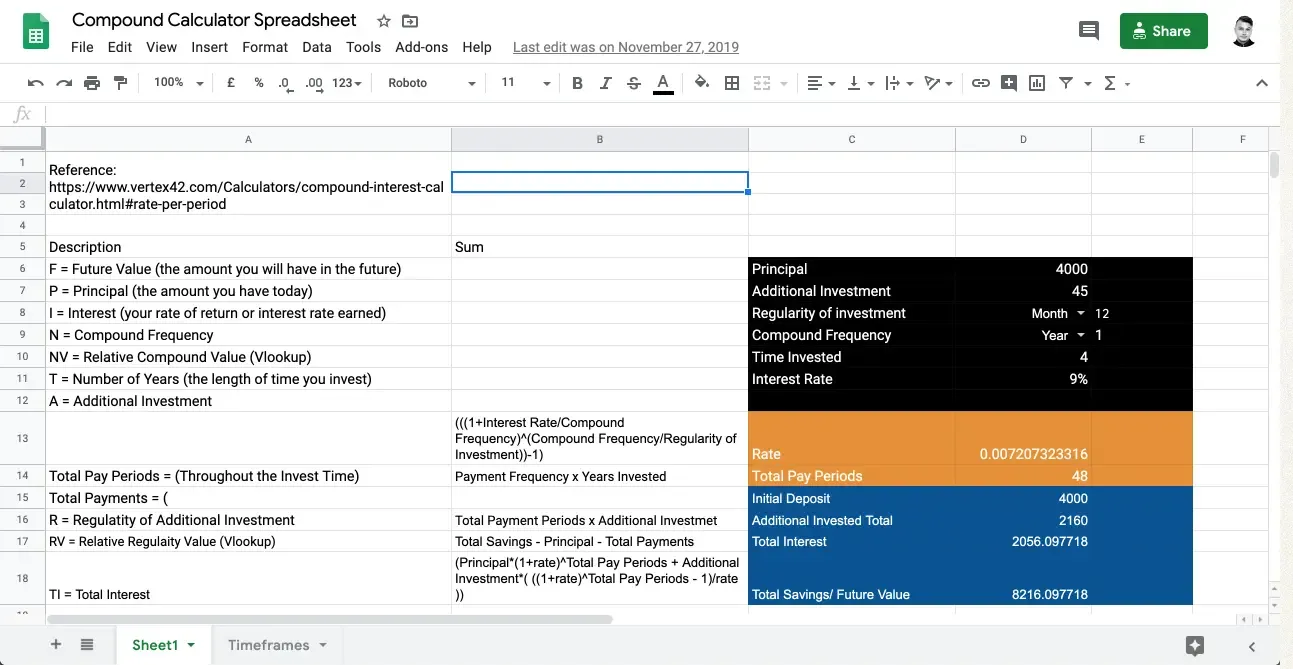Screen dimensions: 1293x669
Task: Switch to the Timeframes sheet tab
Action: point(267,645)
